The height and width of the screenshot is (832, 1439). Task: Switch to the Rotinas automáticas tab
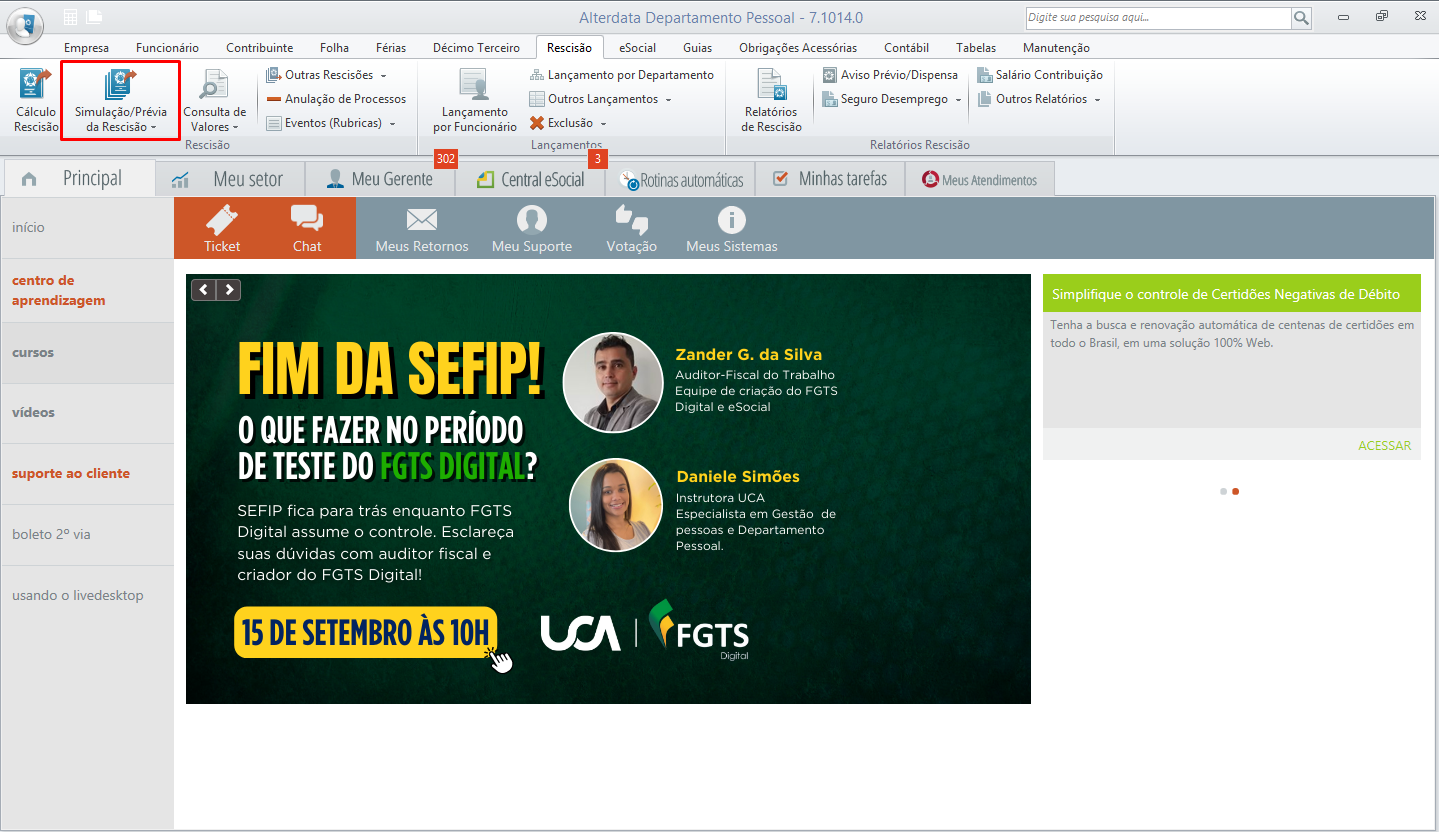(x=680, y=180)
